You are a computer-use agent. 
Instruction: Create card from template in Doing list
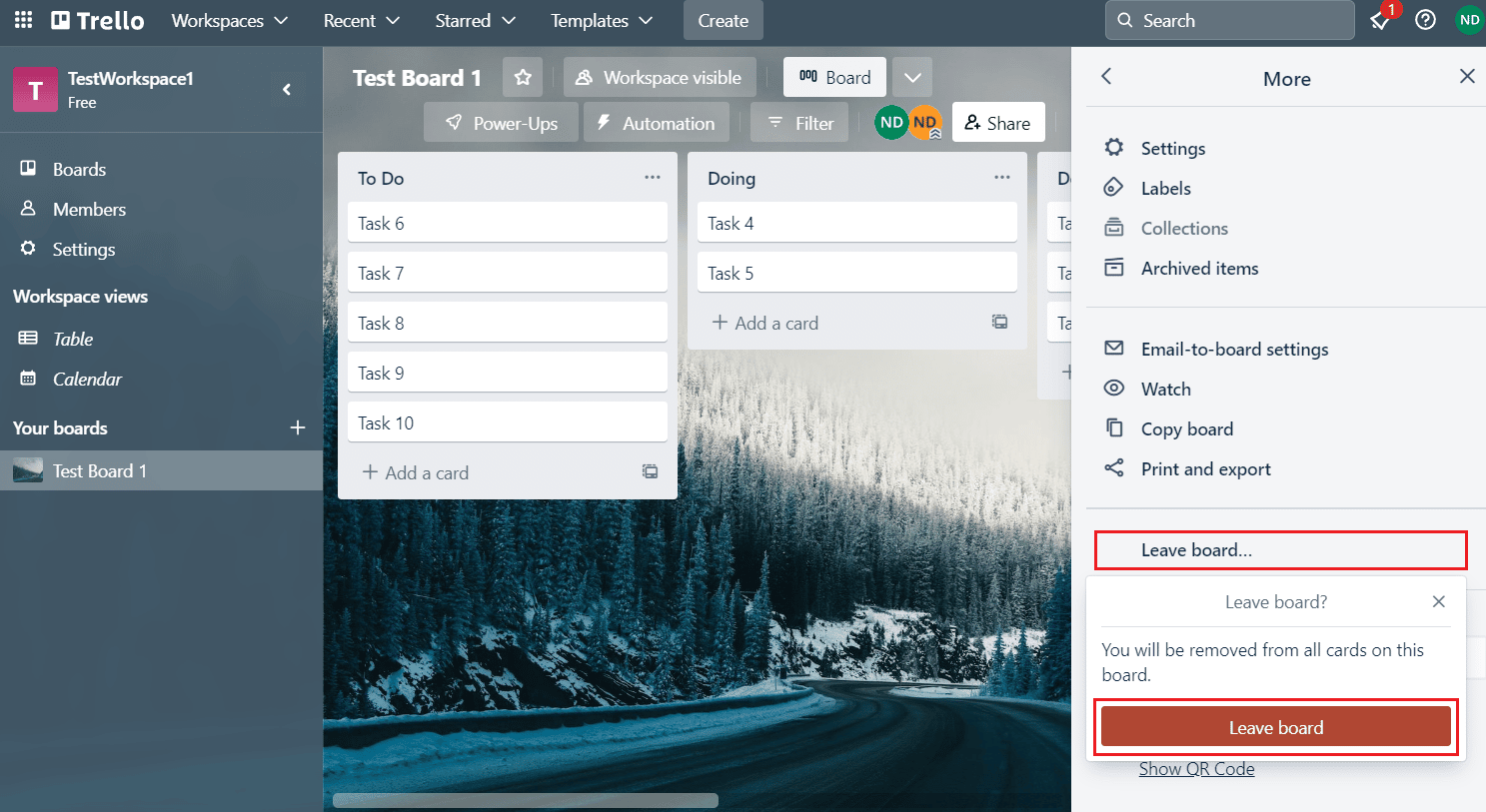point(999,322)
